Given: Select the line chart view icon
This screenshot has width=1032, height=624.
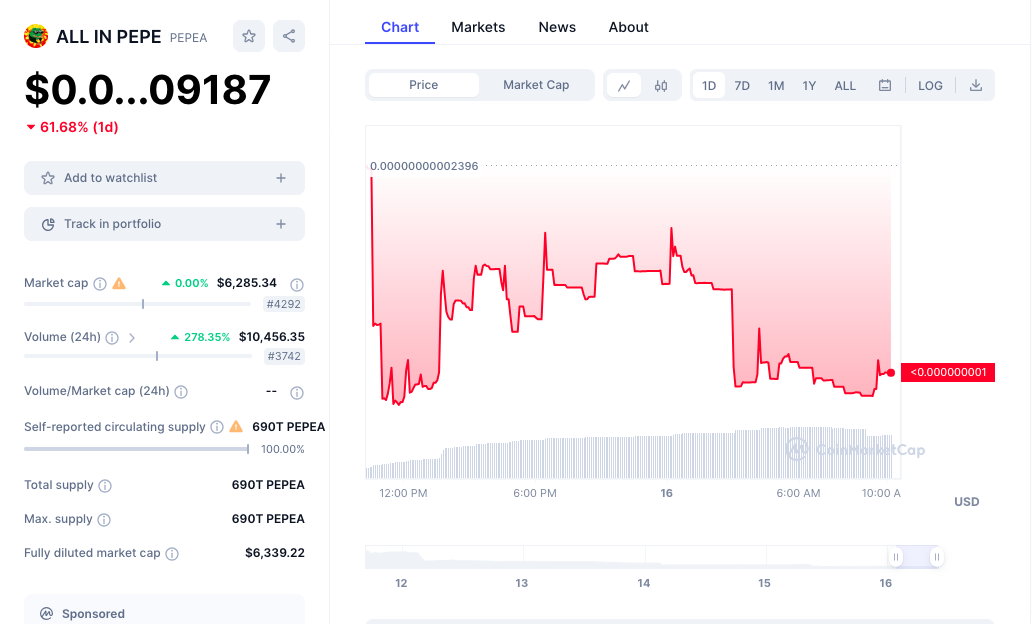Looking at the screenshot, I should (624, 86).
